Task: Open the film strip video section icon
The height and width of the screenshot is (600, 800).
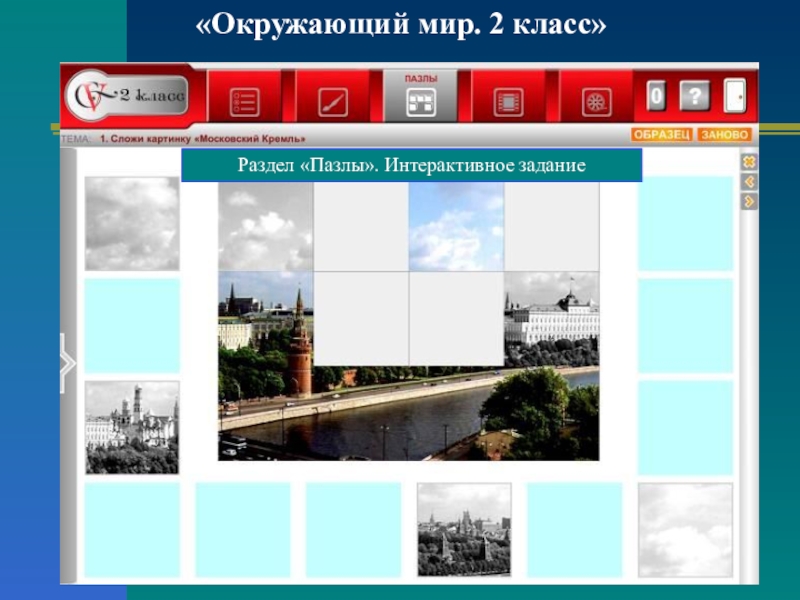Action: coord(508,102)
